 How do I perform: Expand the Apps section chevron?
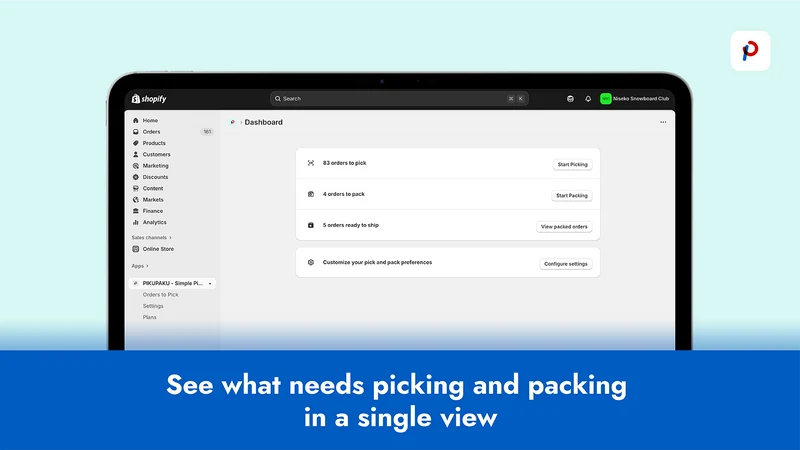pyautogui.click(x=147, y=266)
